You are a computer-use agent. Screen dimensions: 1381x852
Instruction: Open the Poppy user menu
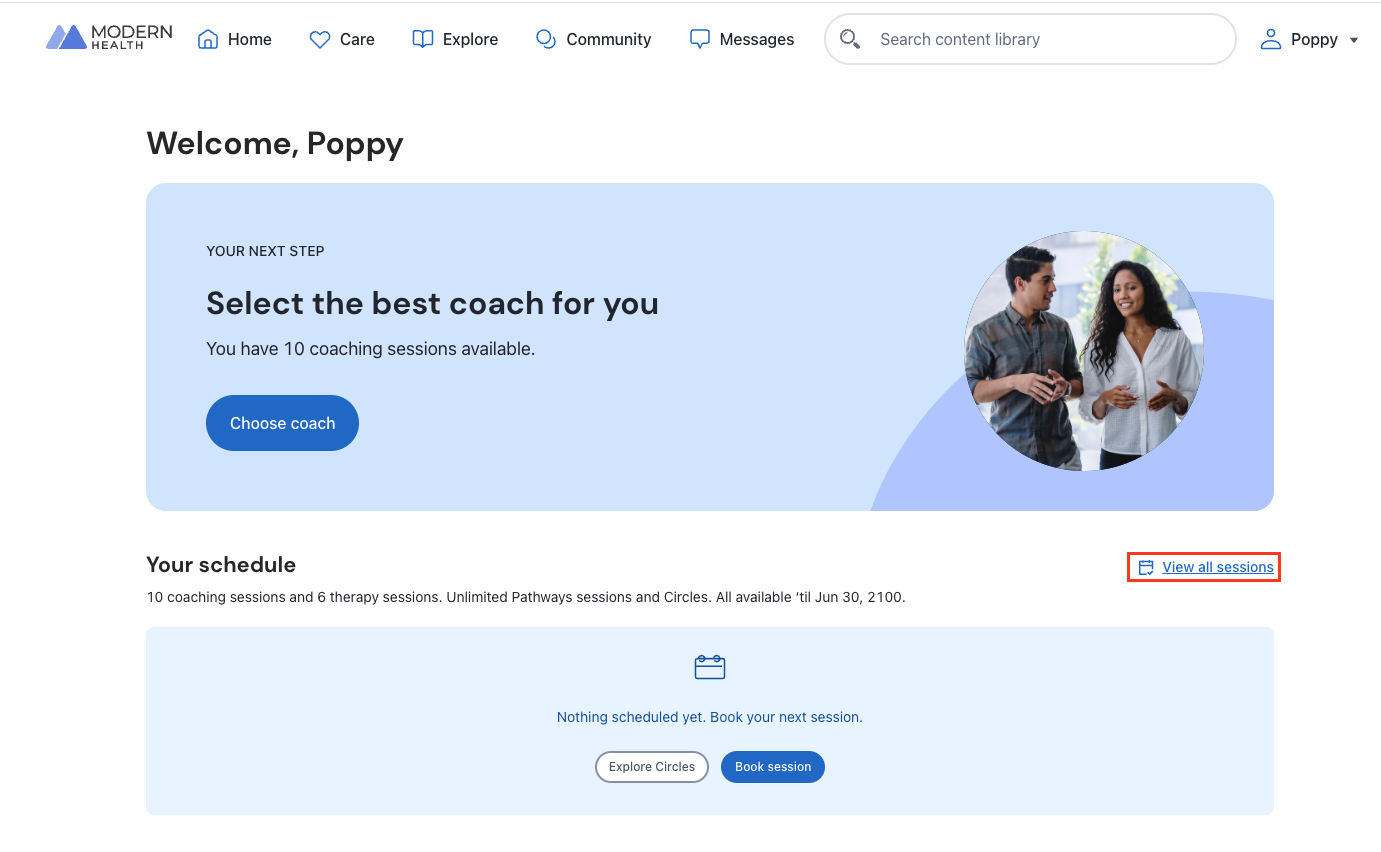[1313, 39]
